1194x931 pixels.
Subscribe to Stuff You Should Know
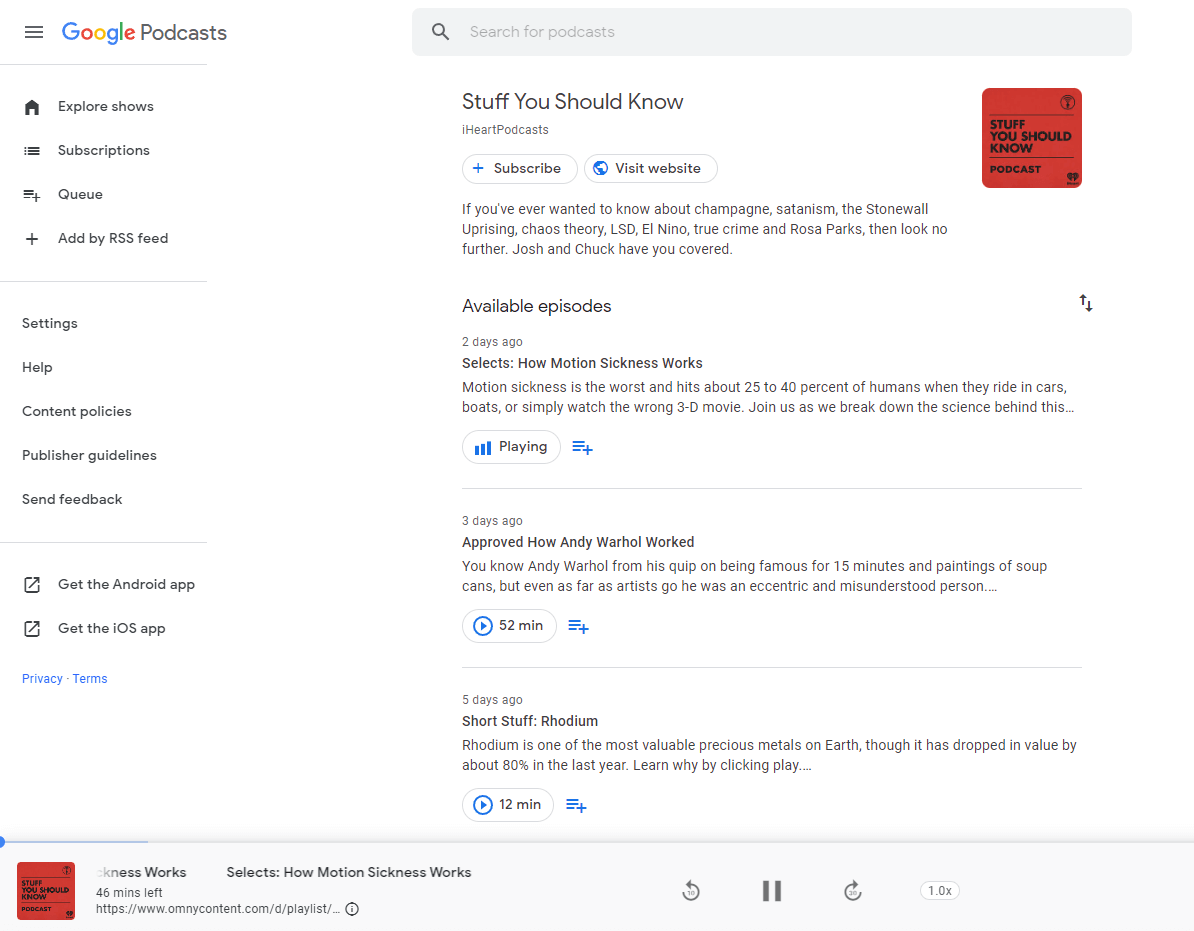tap(519, 168)
